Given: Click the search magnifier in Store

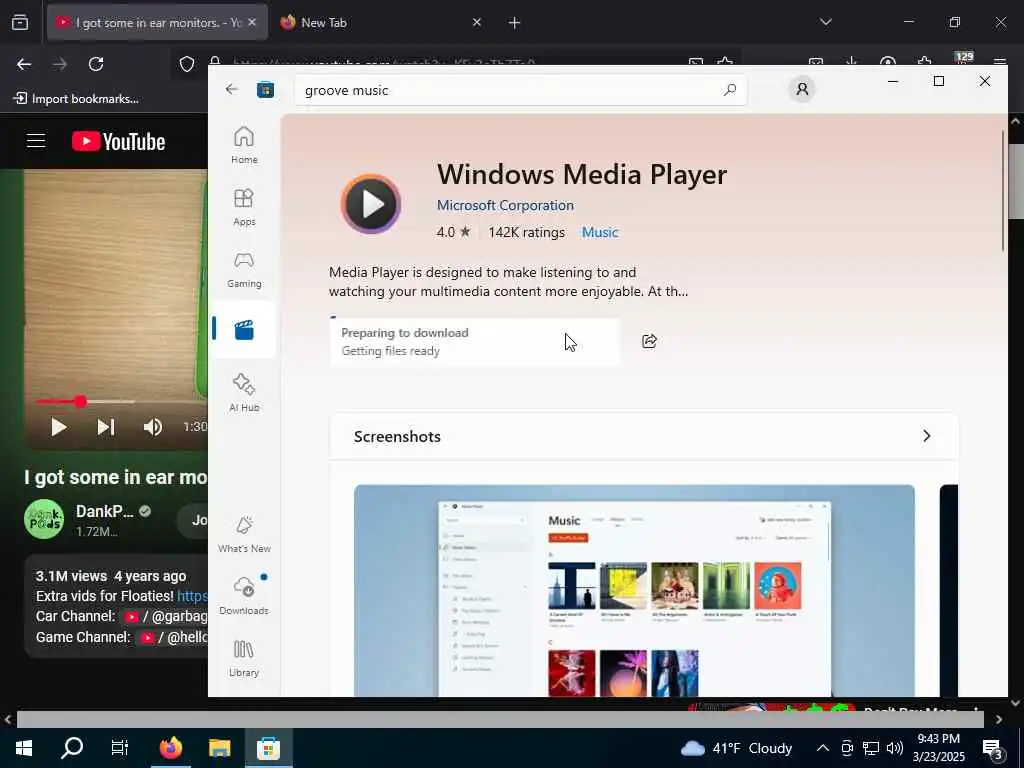Looking at the screenshot, I should (x=729, y=90).
